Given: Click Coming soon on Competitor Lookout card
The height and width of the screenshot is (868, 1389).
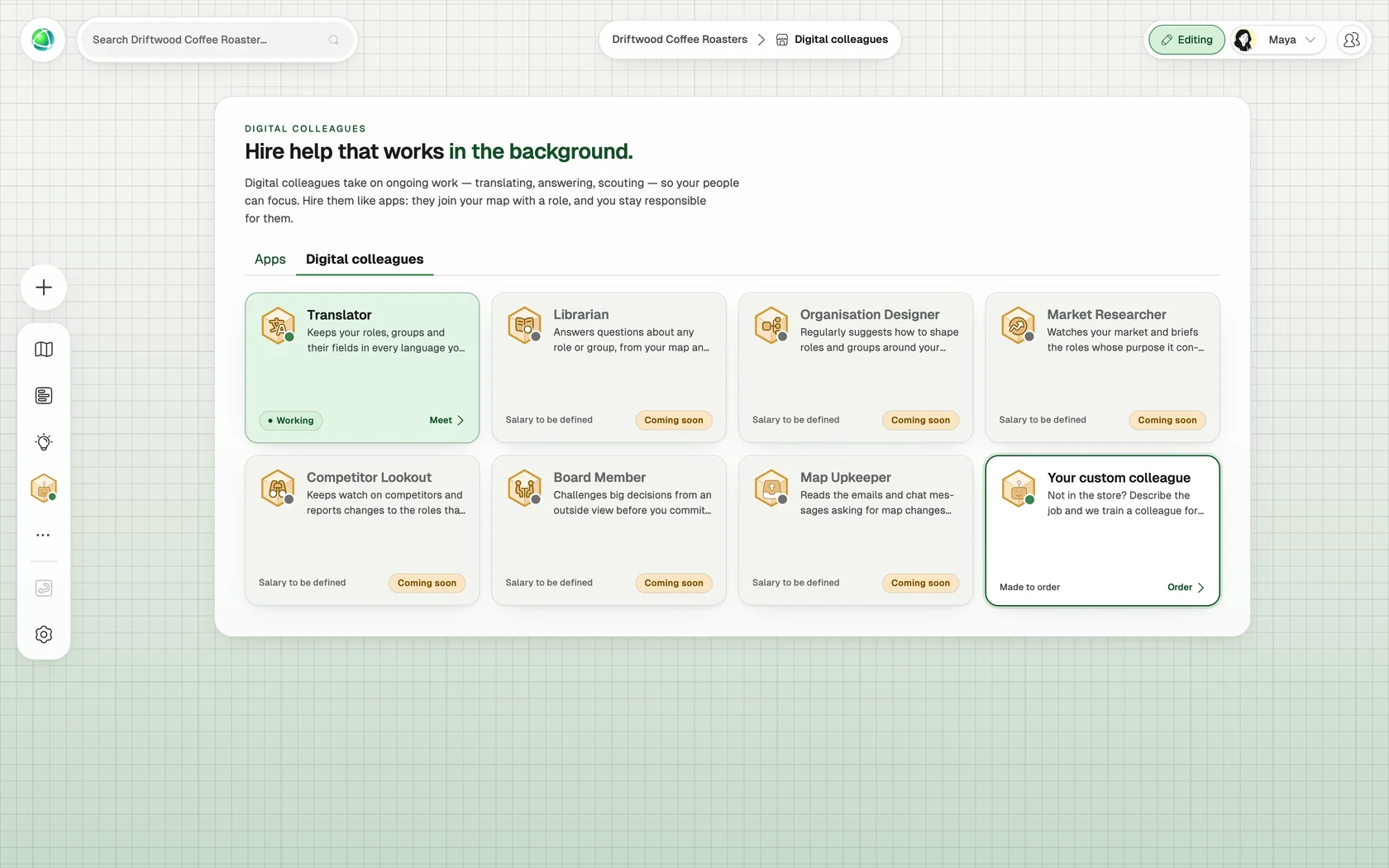Looking at the screenshot, I should tap(427, 584).
